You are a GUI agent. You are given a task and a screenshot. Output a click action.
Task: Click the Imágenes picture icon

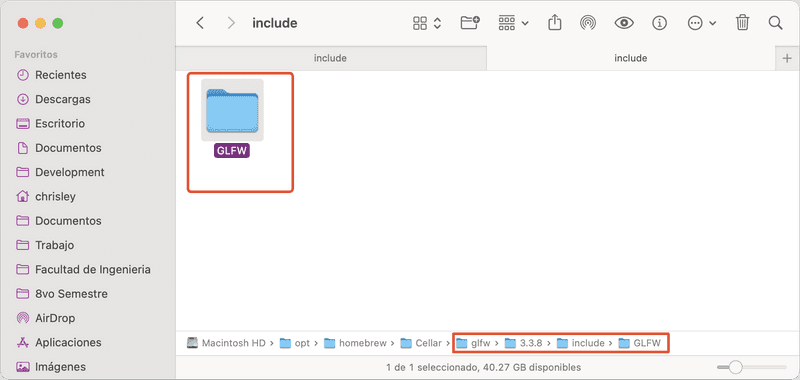tap(22, 367)
